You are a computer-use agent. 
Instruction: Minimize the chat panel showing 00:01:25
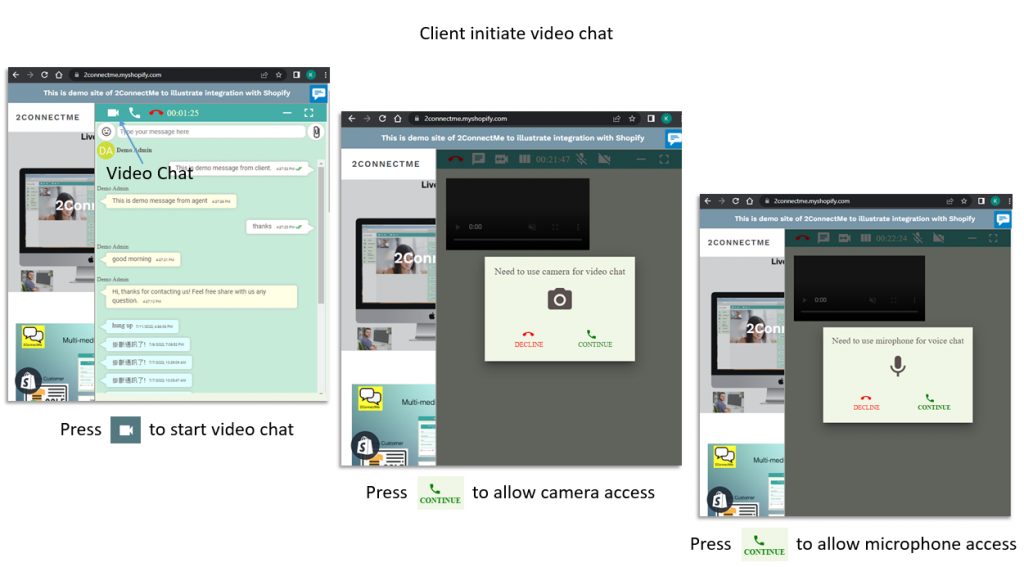click(287, 113)
